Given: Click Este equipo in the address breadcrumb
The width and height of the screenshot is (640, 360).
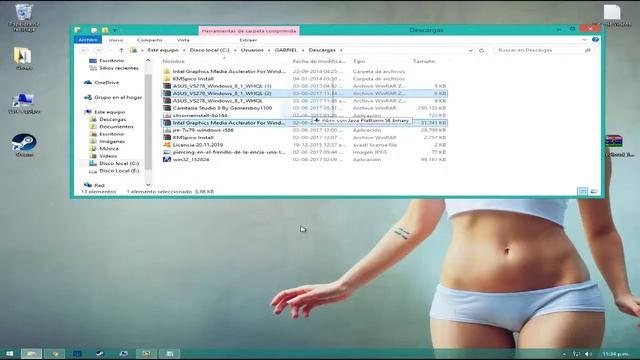Looking at the screenshot, I should pos(163,50).
